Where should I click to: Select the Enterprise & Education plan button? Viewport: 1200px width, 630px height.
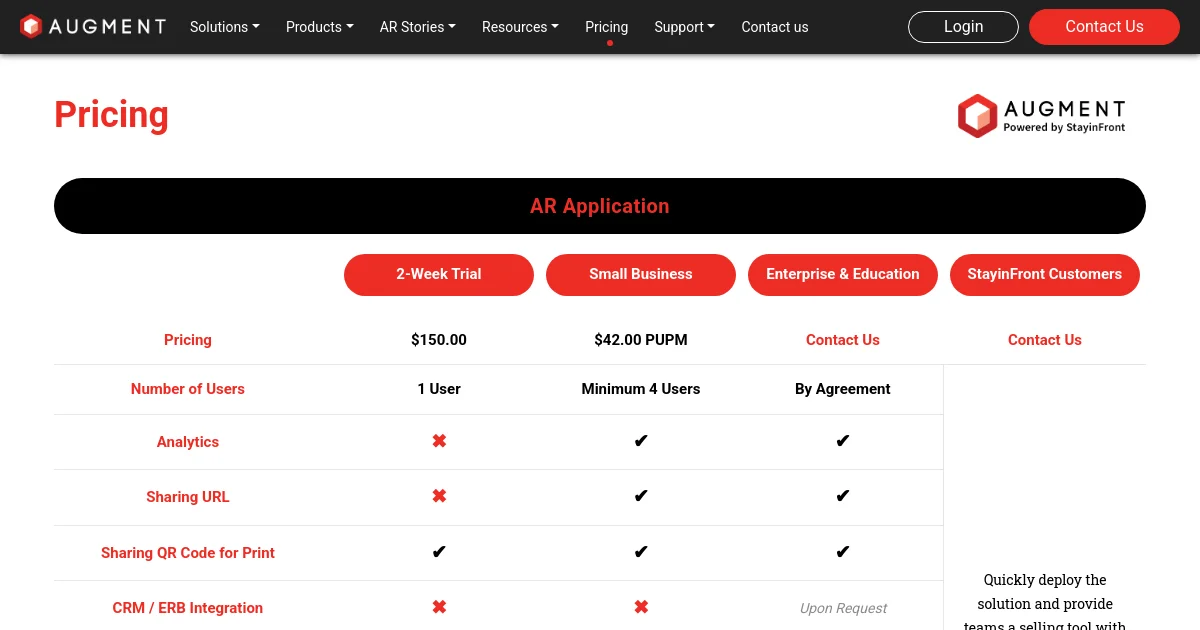coord(843,274)
